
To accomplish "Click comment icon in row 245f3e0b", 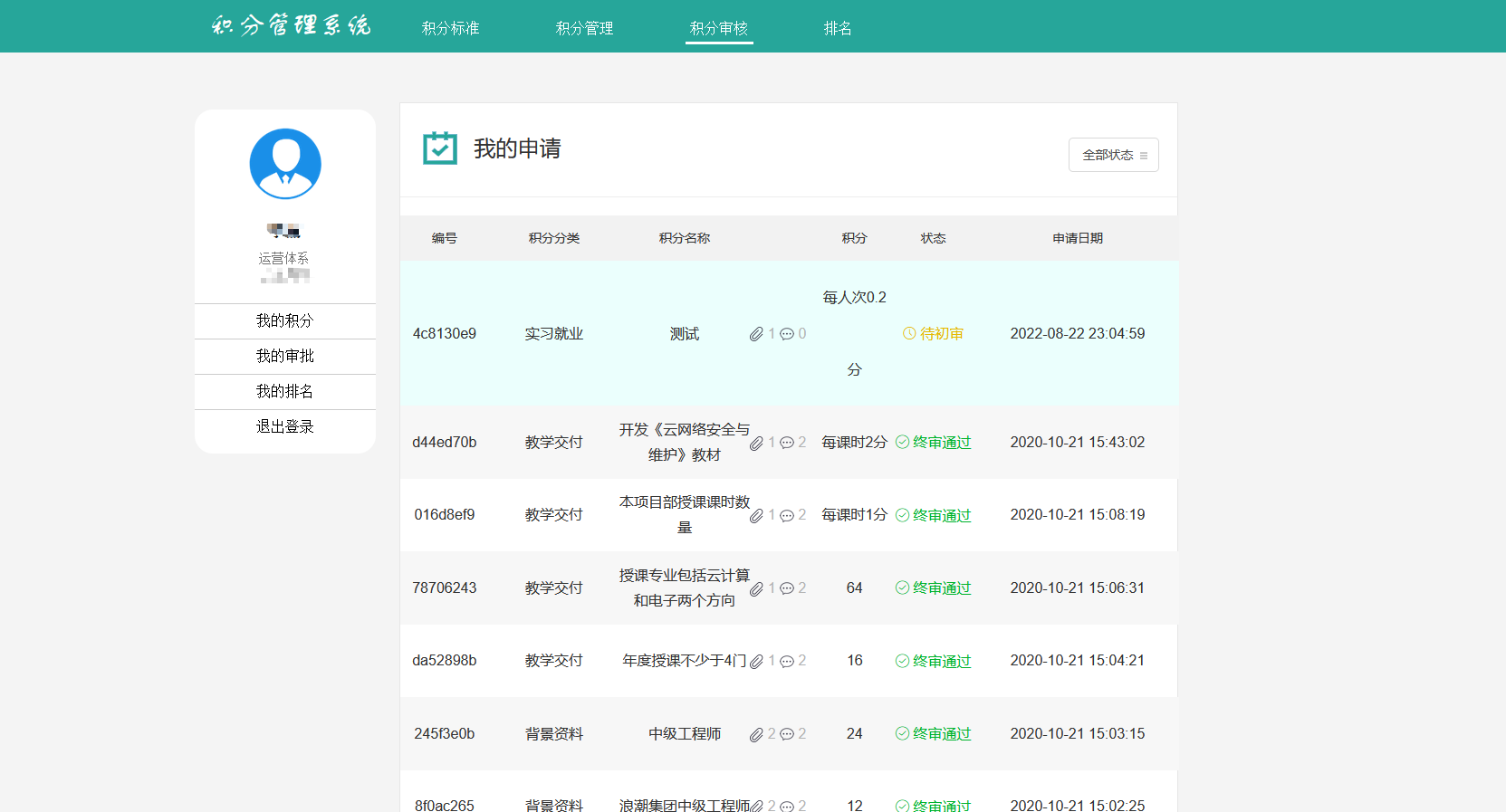I will [787, 734].
